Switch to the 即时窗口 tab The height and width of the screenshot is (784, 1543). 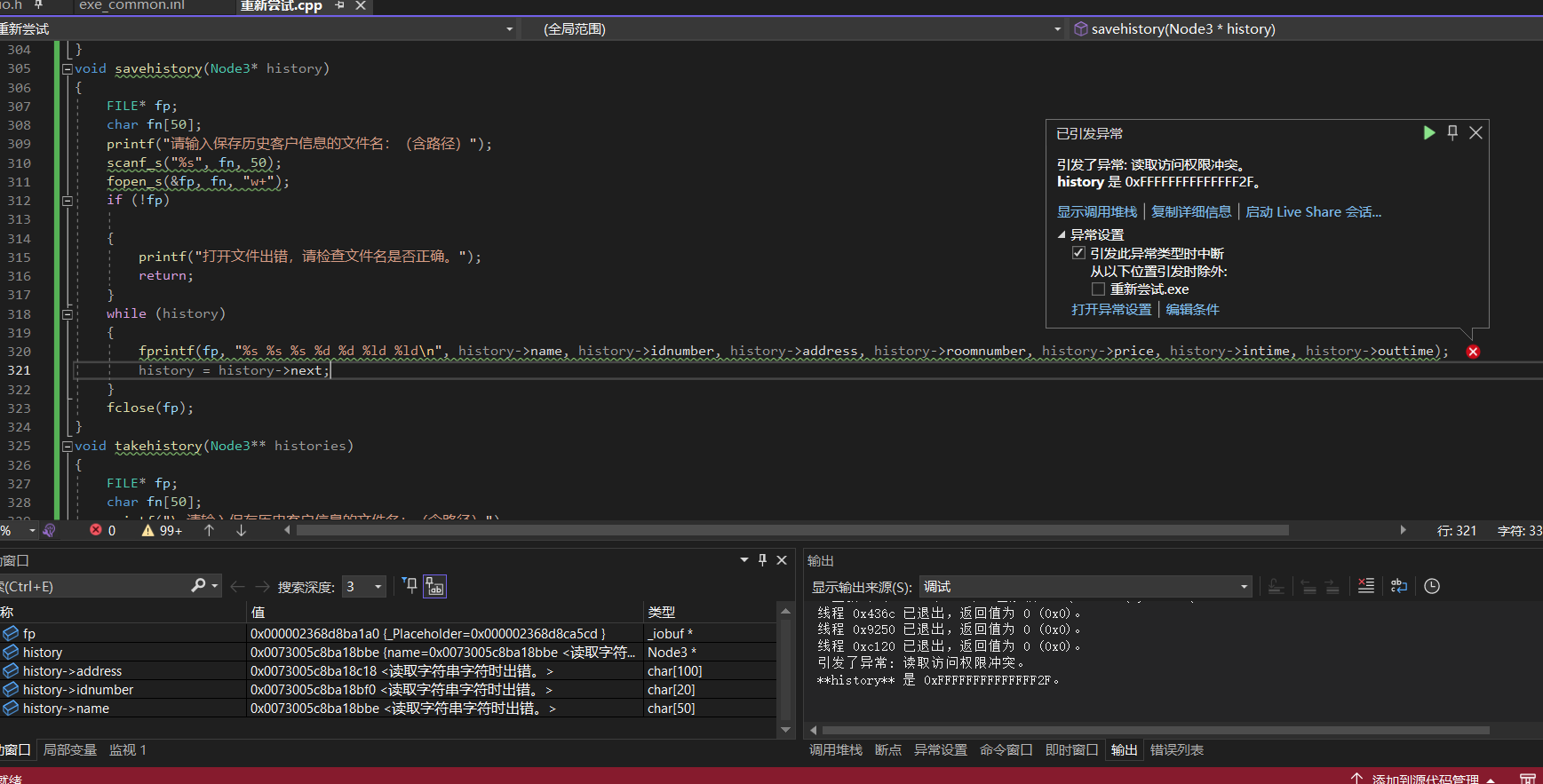coord(1072,750)
